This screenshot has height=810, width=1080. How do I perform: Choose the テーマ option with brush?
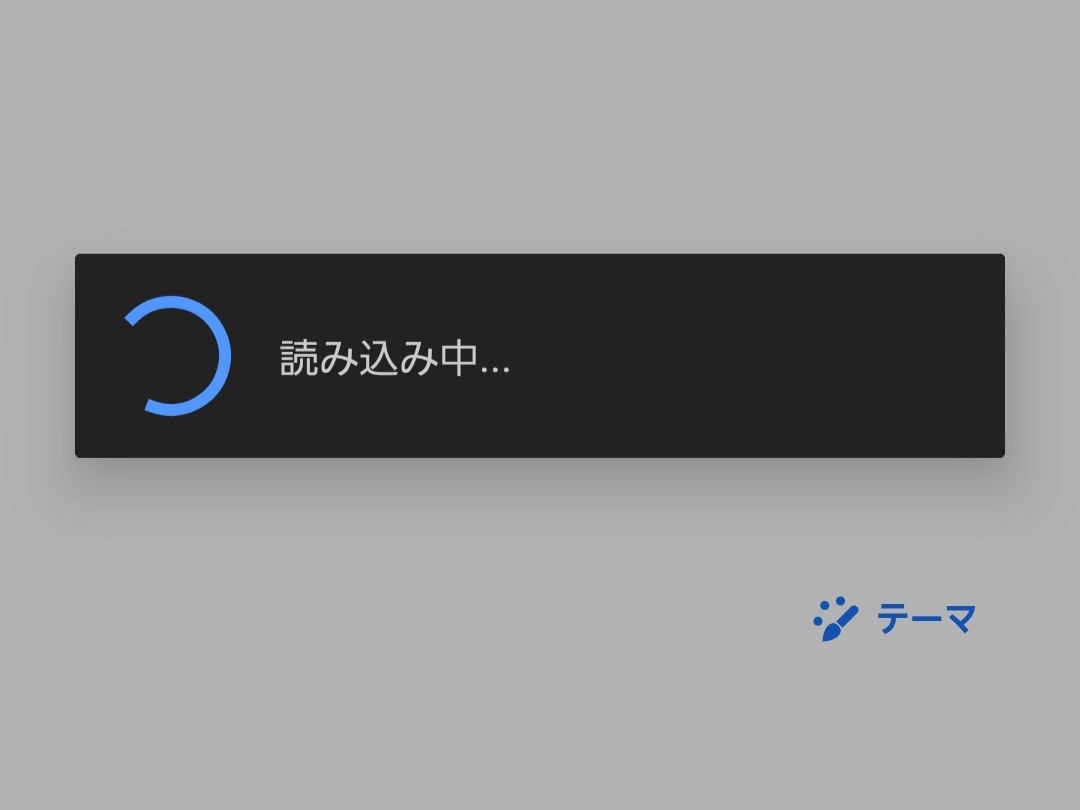pyautogui.click(x=894, y=619)
